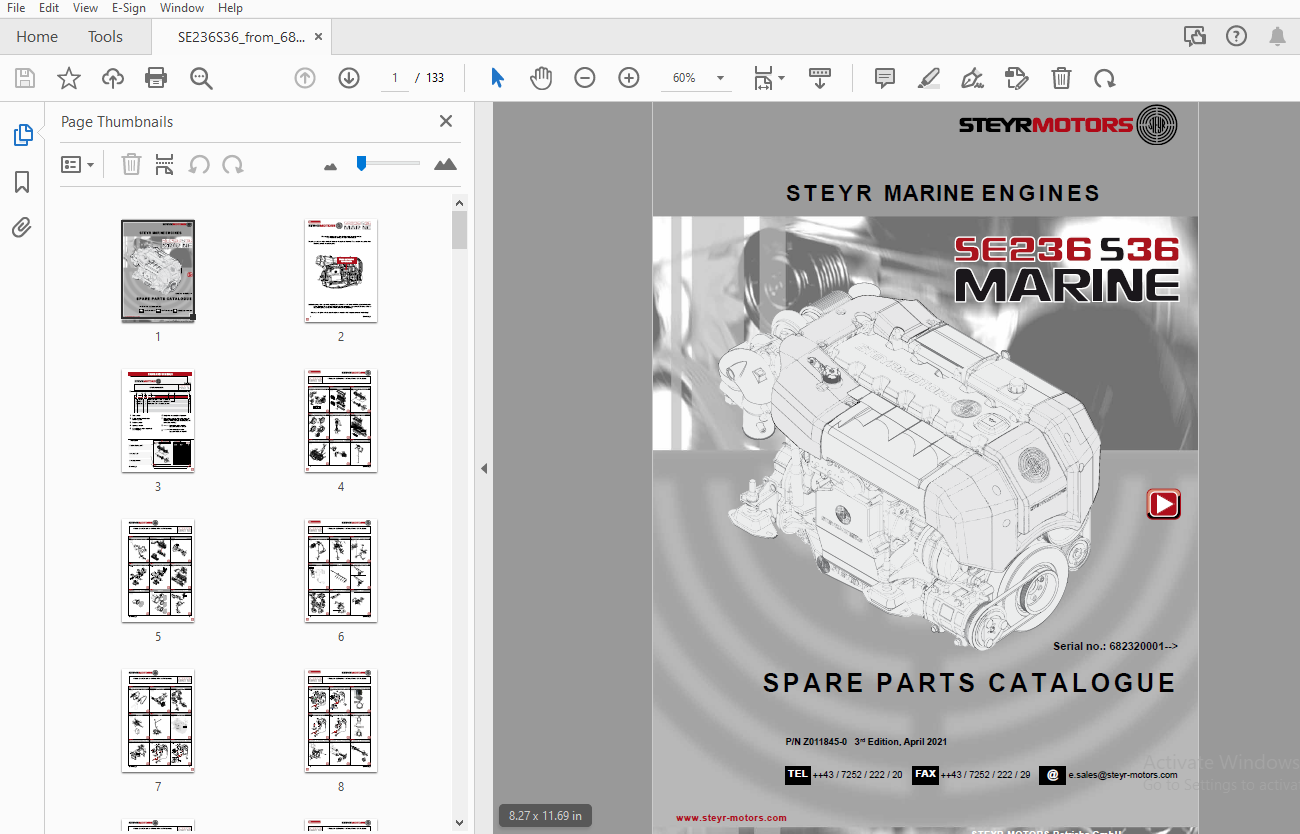This screenshot has width=1300, height=834.
Task: Delete selected pages in thumbnails panel
Action: tap(131, 164)
